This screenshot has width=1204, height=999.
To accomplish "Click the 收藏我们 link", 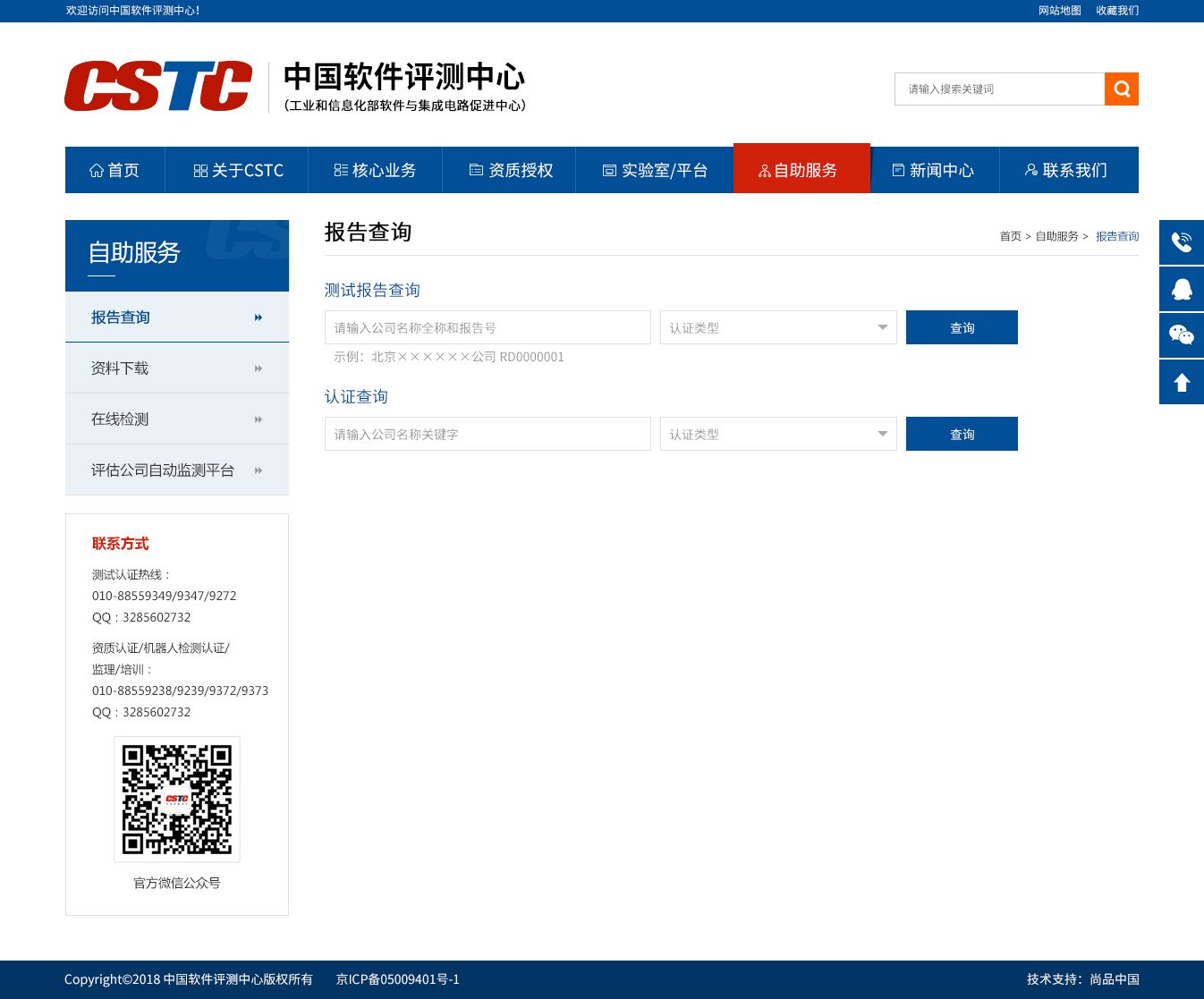I will pyautogui.click(x=1117, y=11).
